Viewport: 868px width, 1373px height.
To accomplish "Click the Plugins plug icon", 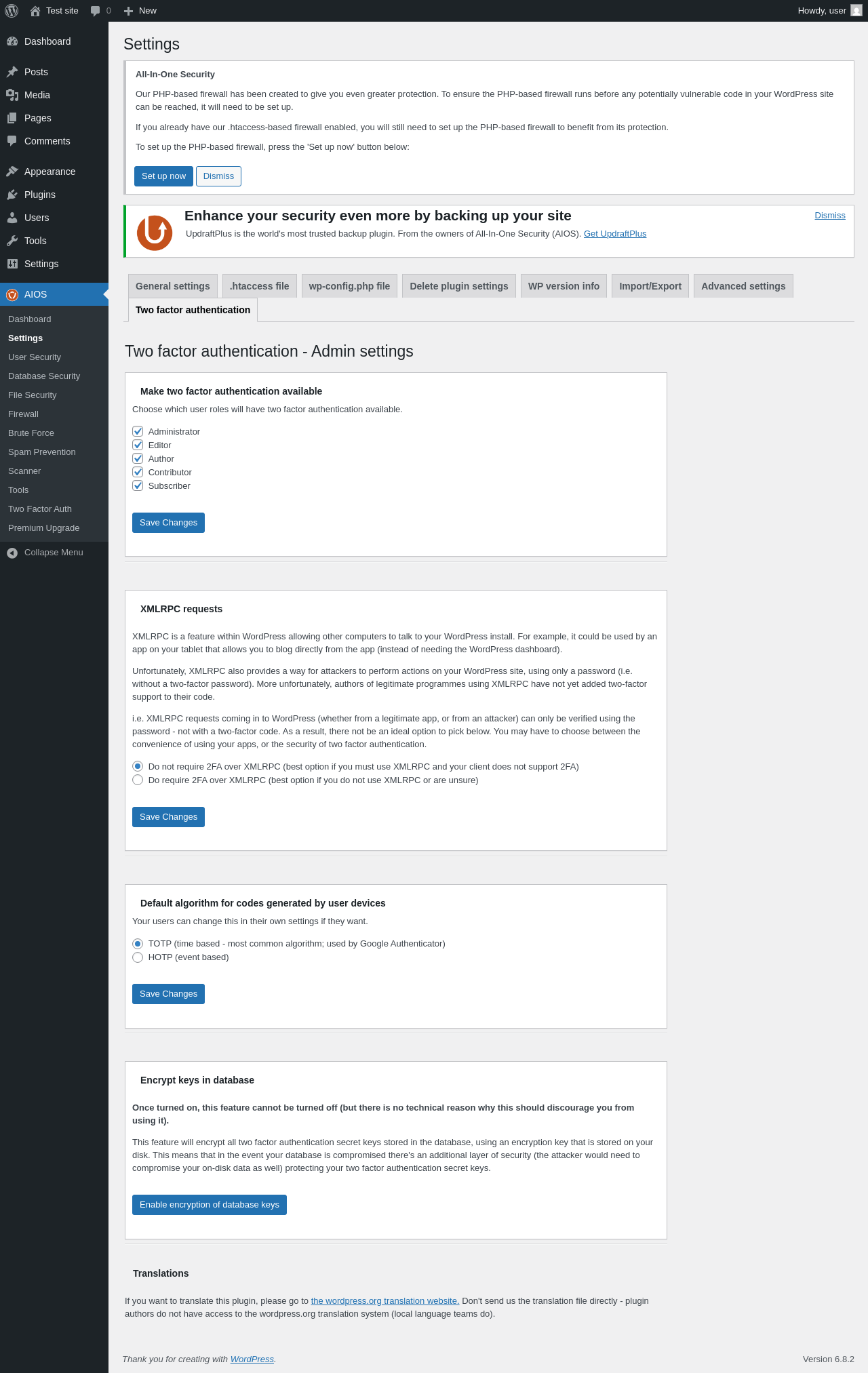I will [x=12, y=195].
